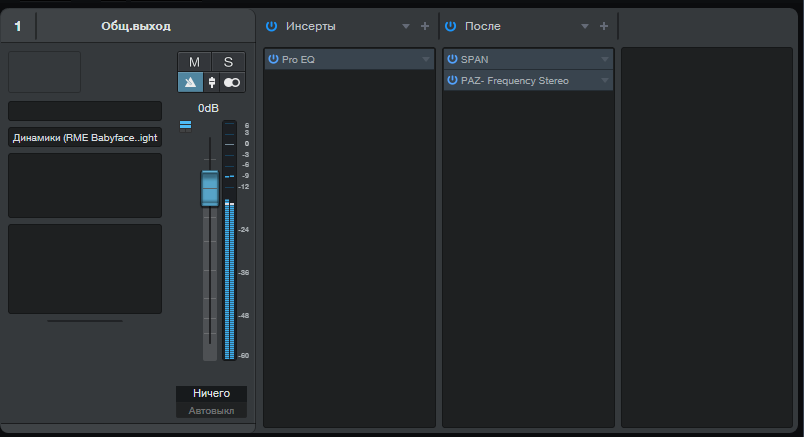Open the Инсерты section dropdown arrow
This screenshot has width=804, height=437.
(406, 26)
